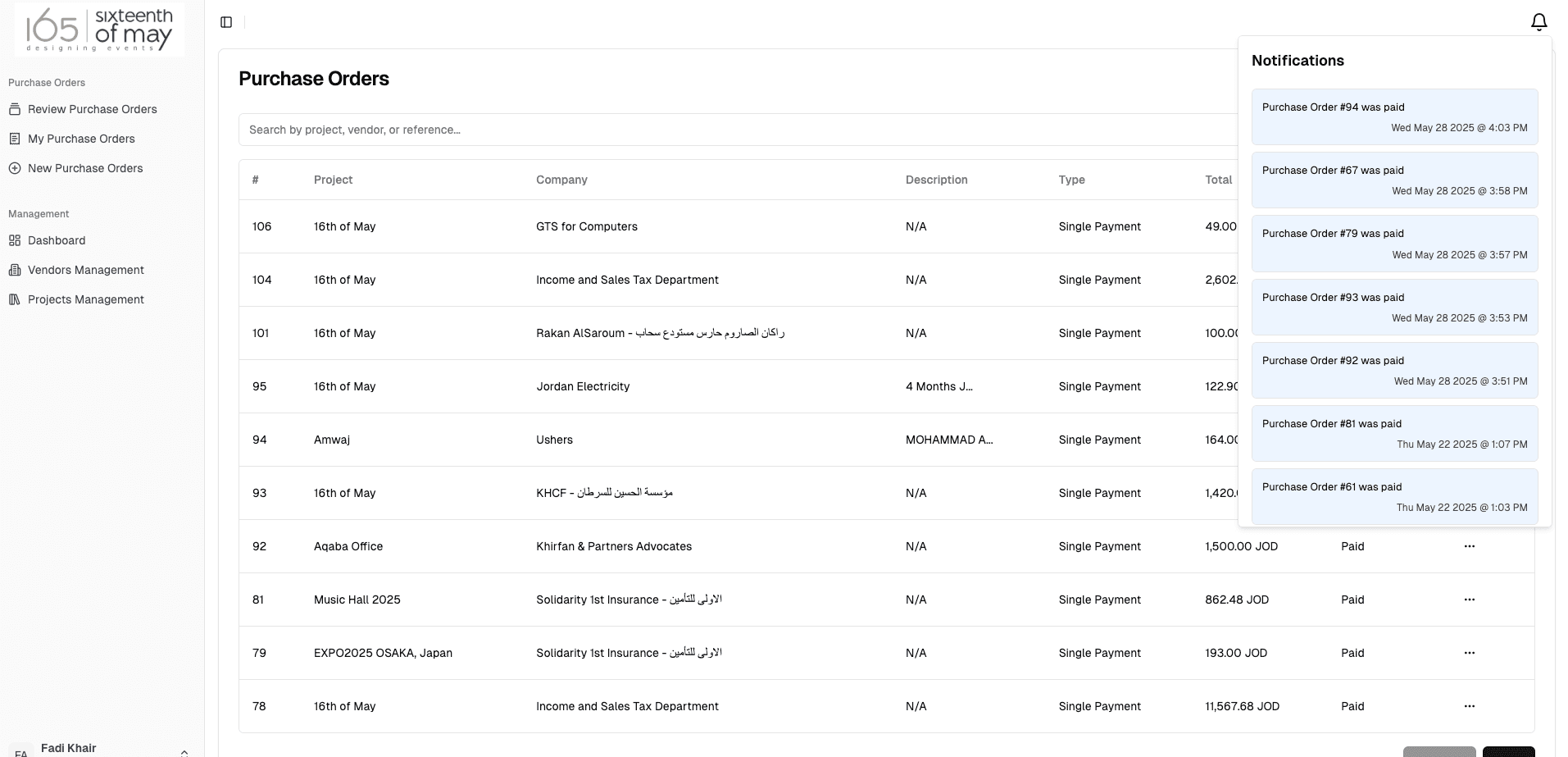Screen dimensions: 1568x757
Task: Open notification Purchase Order #61 was paid
Action: [1394, 496]
